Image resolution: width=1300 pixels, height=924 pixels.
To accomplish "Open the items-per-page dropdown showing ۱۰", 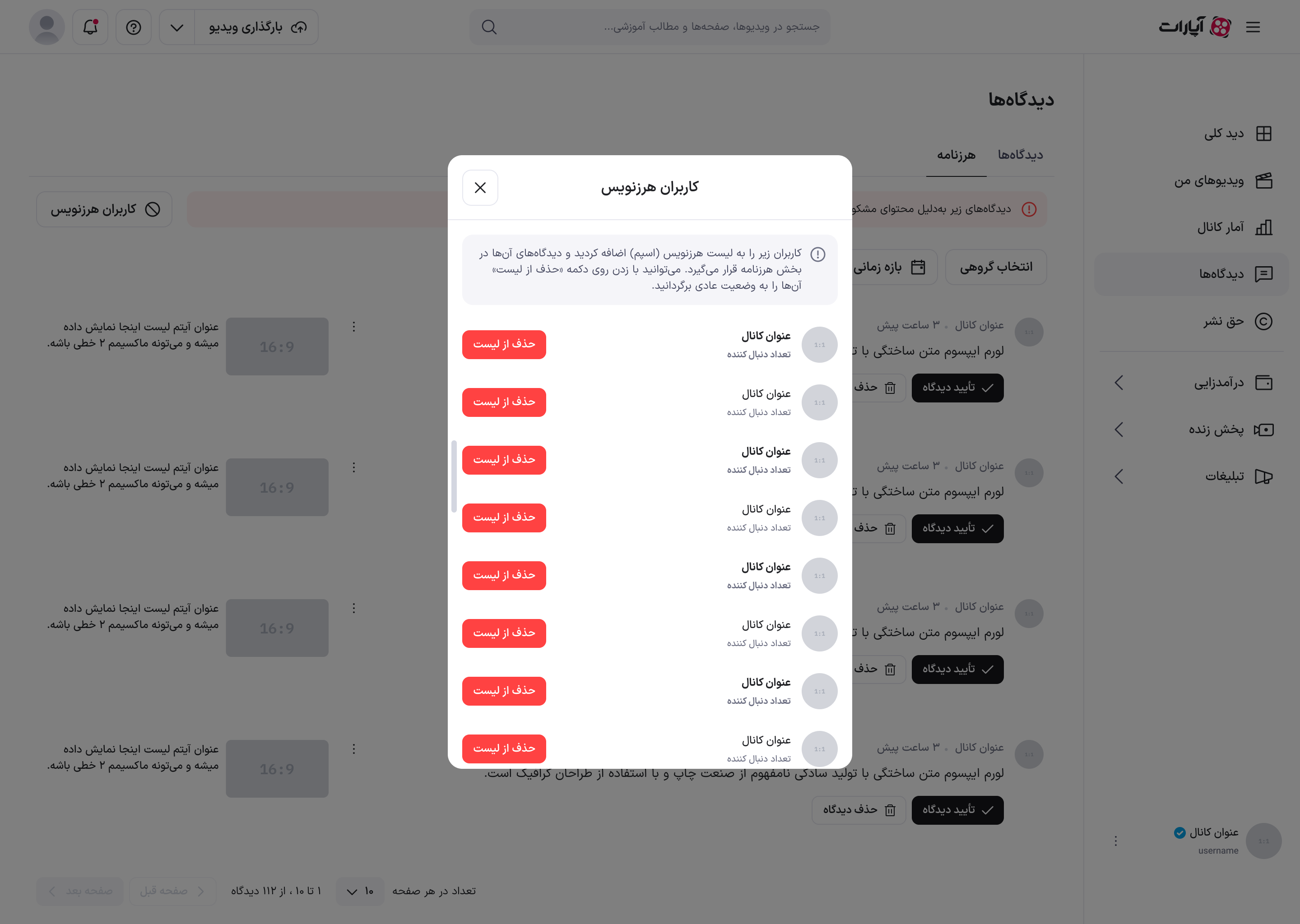I will 360,891.
